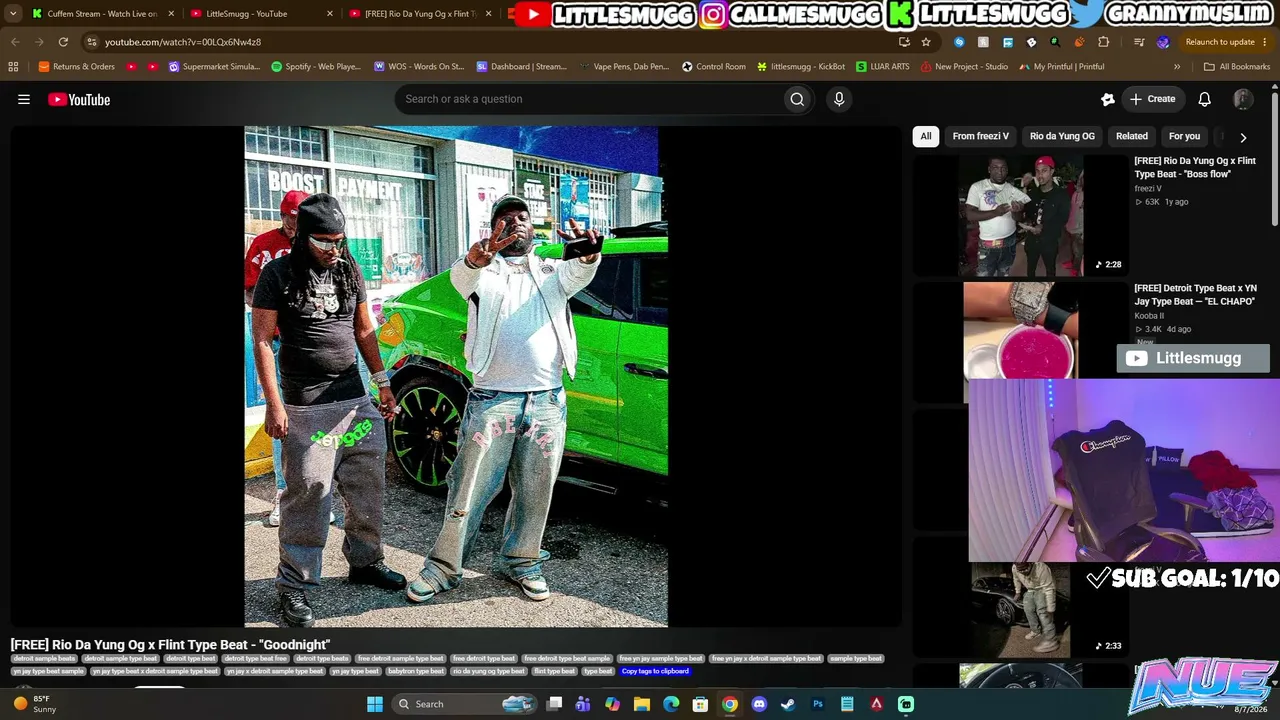Show more hidden bookmarks chevron
Viewport: 1280px width, 720px height.
click(1177, 67)
